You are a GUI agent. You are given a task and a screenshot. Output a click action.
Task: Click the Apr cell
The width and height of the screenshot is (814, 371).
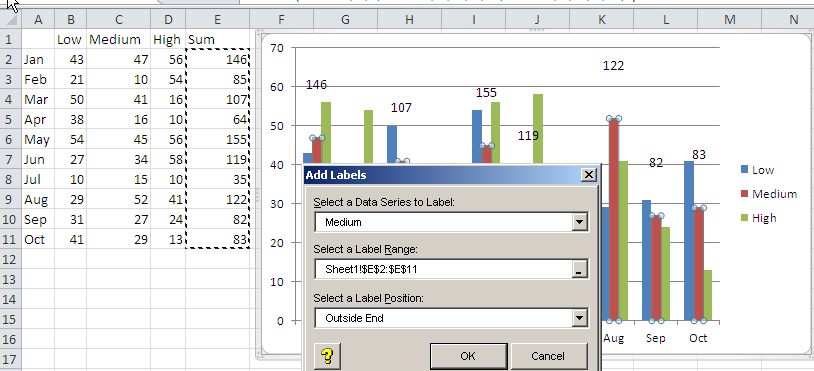pyautogui.click(x=38, y=119)
